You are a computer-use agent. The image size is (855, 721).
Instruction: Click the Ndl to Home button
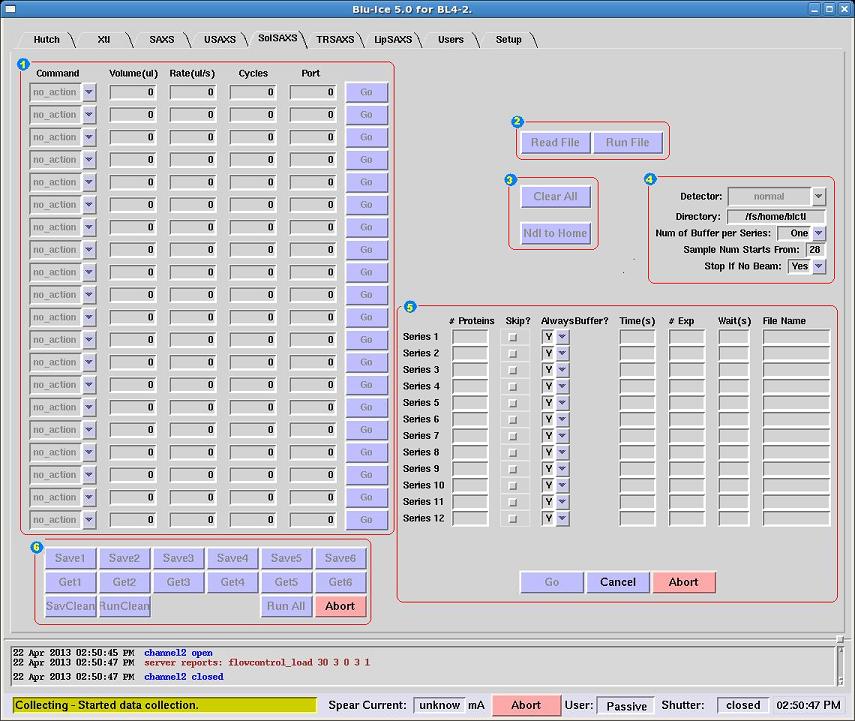[555, 233]
